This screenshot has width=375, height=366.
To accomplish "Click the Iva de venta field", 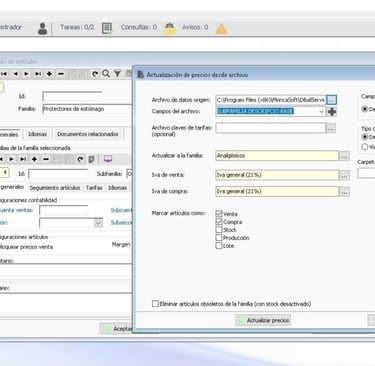I will (277, 175).
